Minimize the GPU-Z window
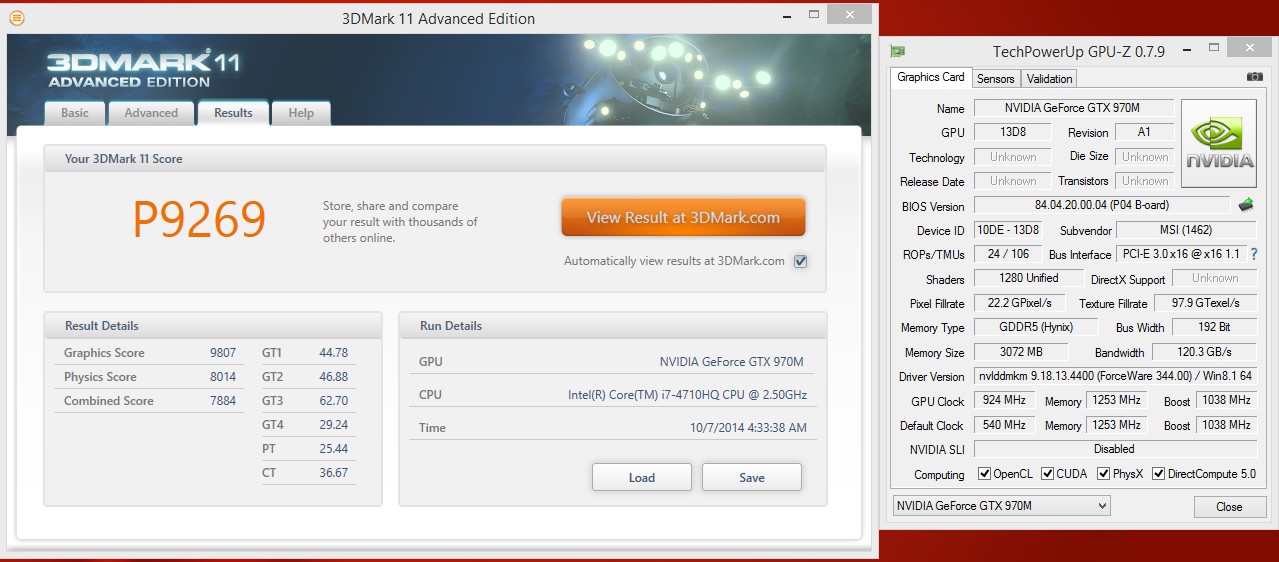1279x562 pixels. [1186, 49]
